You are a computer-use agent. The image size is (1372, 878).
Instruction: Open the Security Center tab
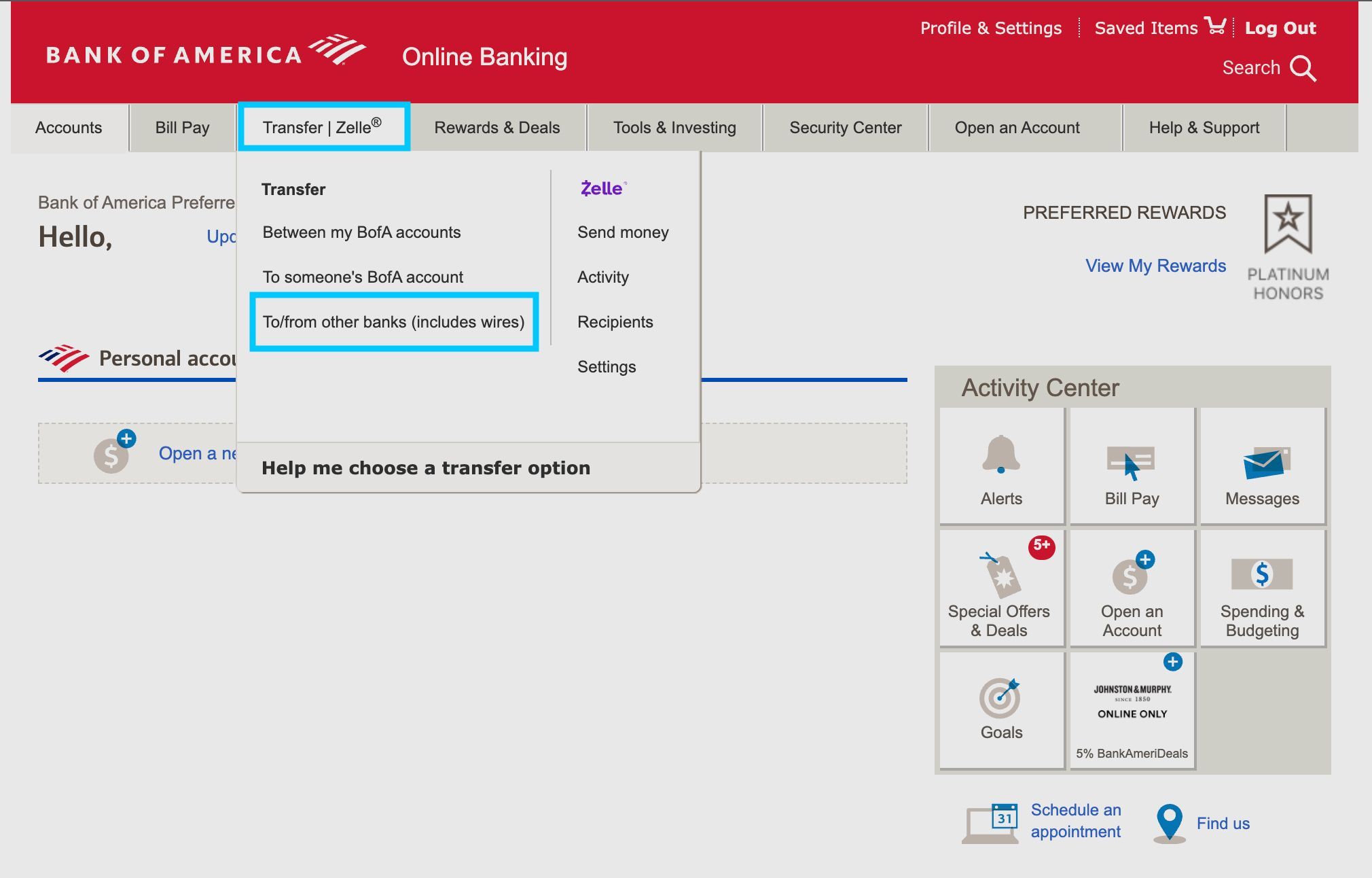(845, 128)
